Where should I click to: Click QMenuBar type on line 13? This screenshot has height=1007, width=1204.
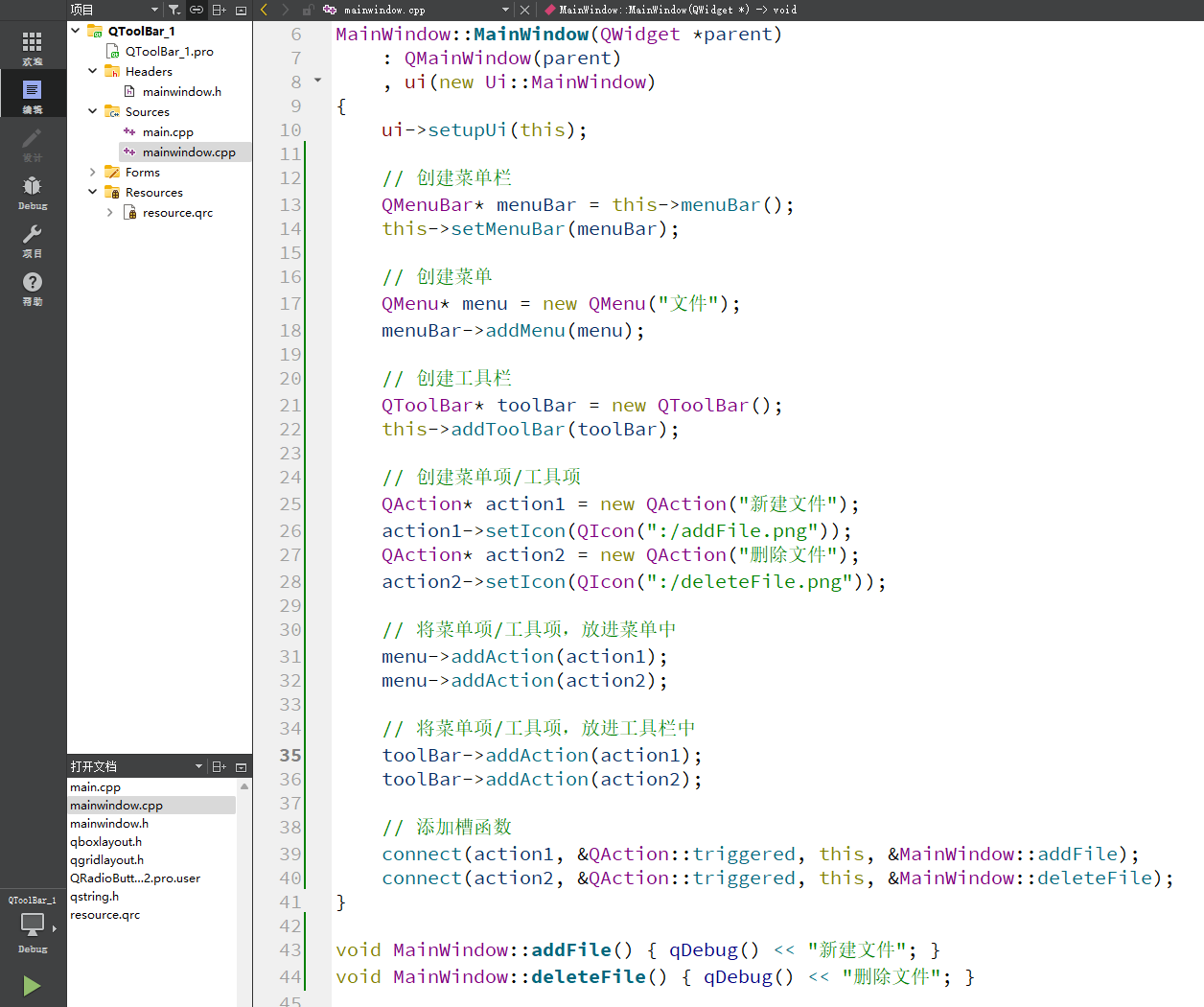428,204
